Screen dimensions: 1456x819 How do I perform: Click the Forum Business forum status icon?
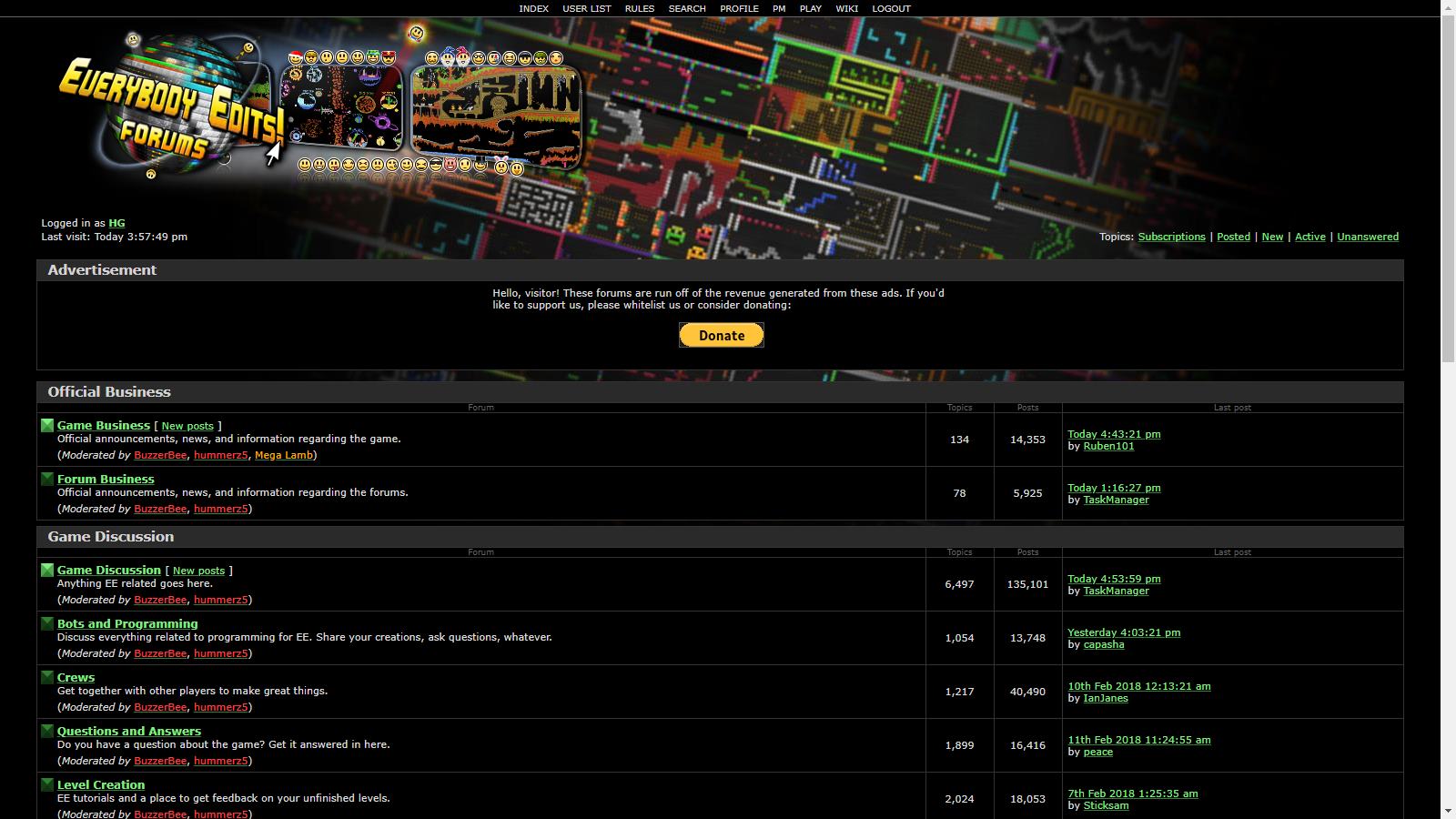click(x=47, y=479)
